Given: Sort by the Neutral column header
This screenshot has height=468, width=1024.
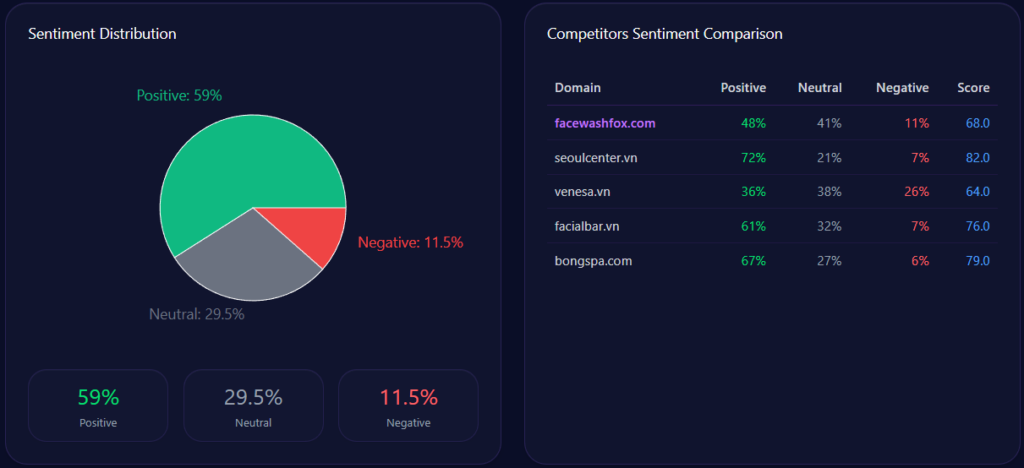Looking at the screenshot, I should (x=819, y=88).
